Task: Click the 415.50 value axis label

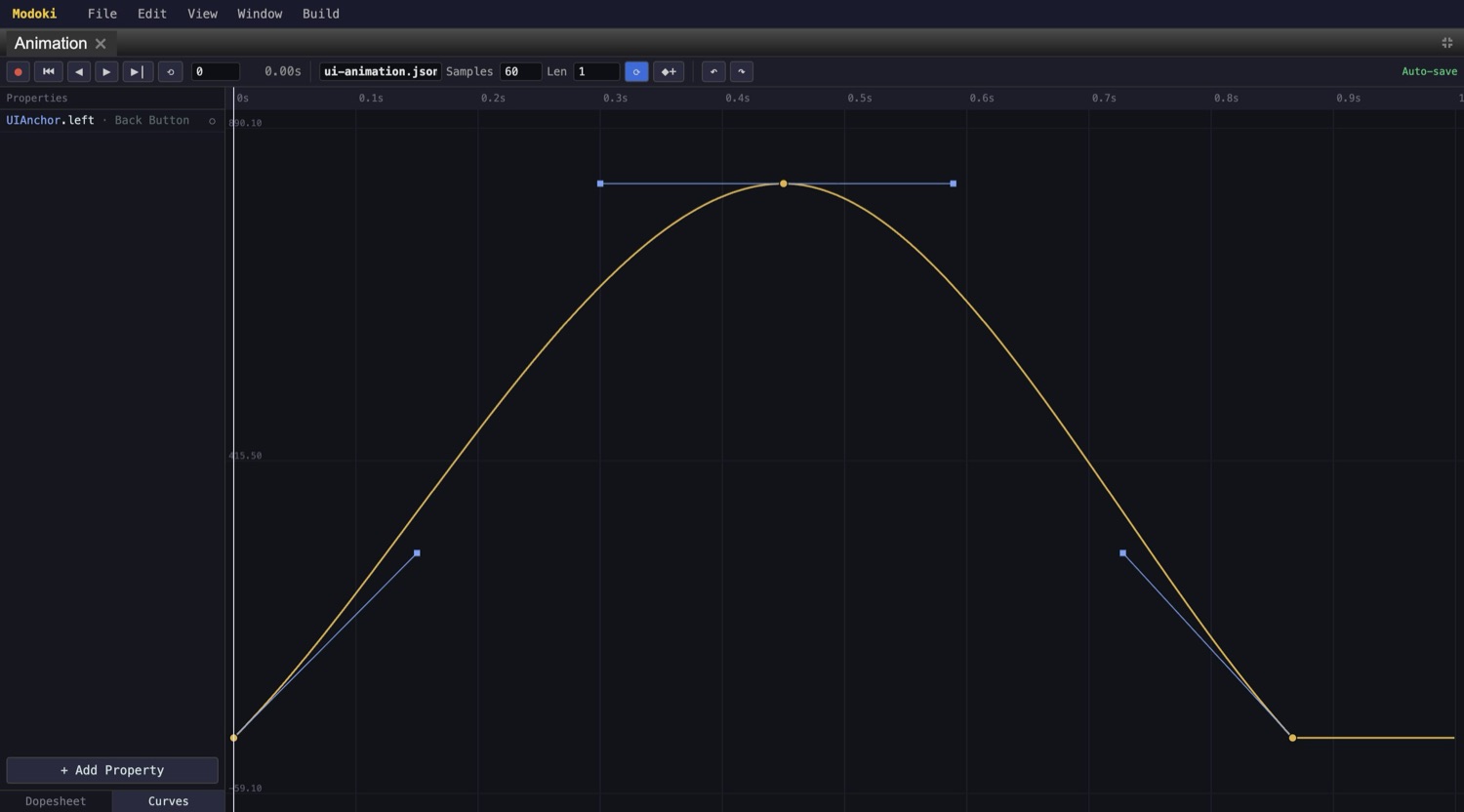Action: (x=245, y=456)
